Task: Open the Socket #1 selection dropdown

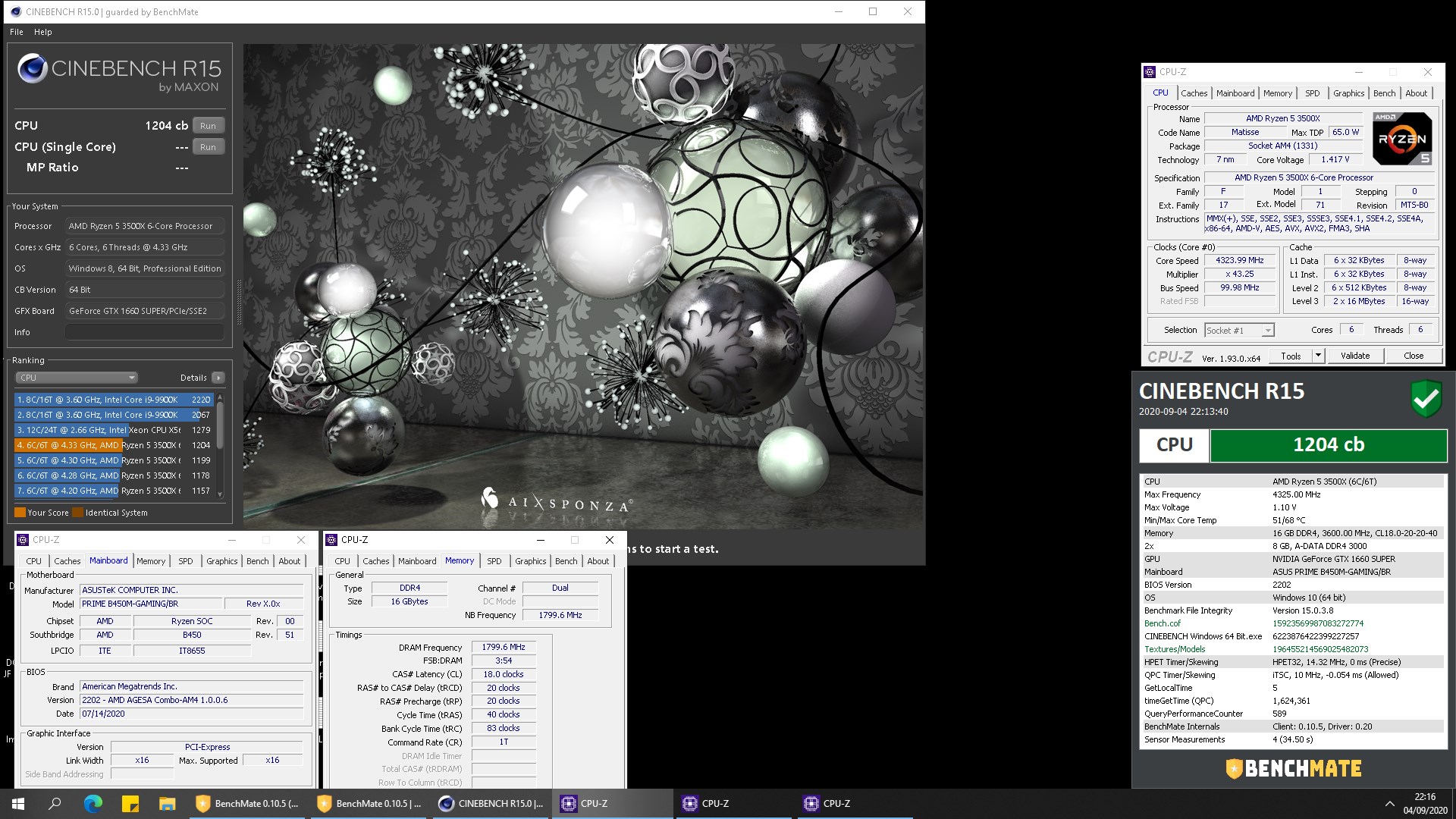Action: (1239, 331)
